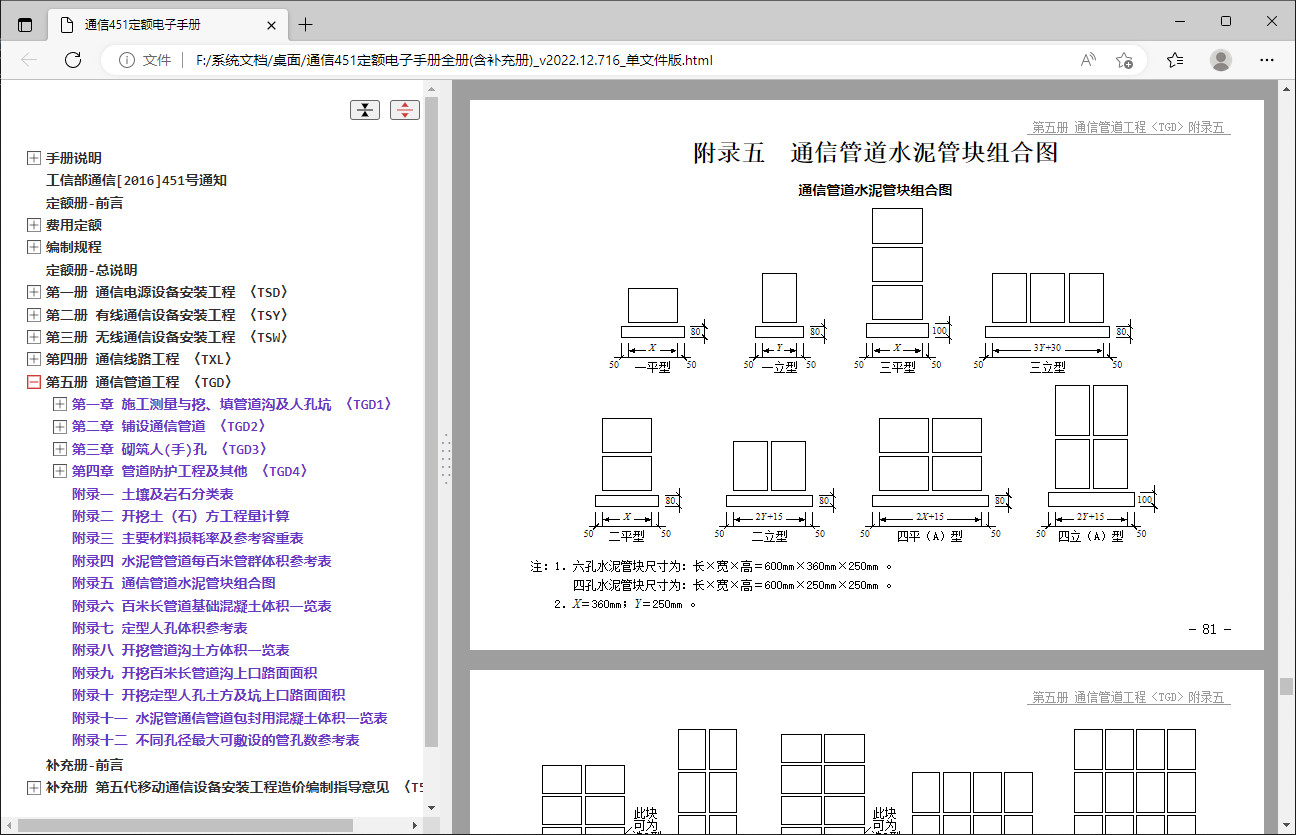Open 工信部通信[2016]451号通知
Viewport: 1296px width, 835px height.
(136, 181)
